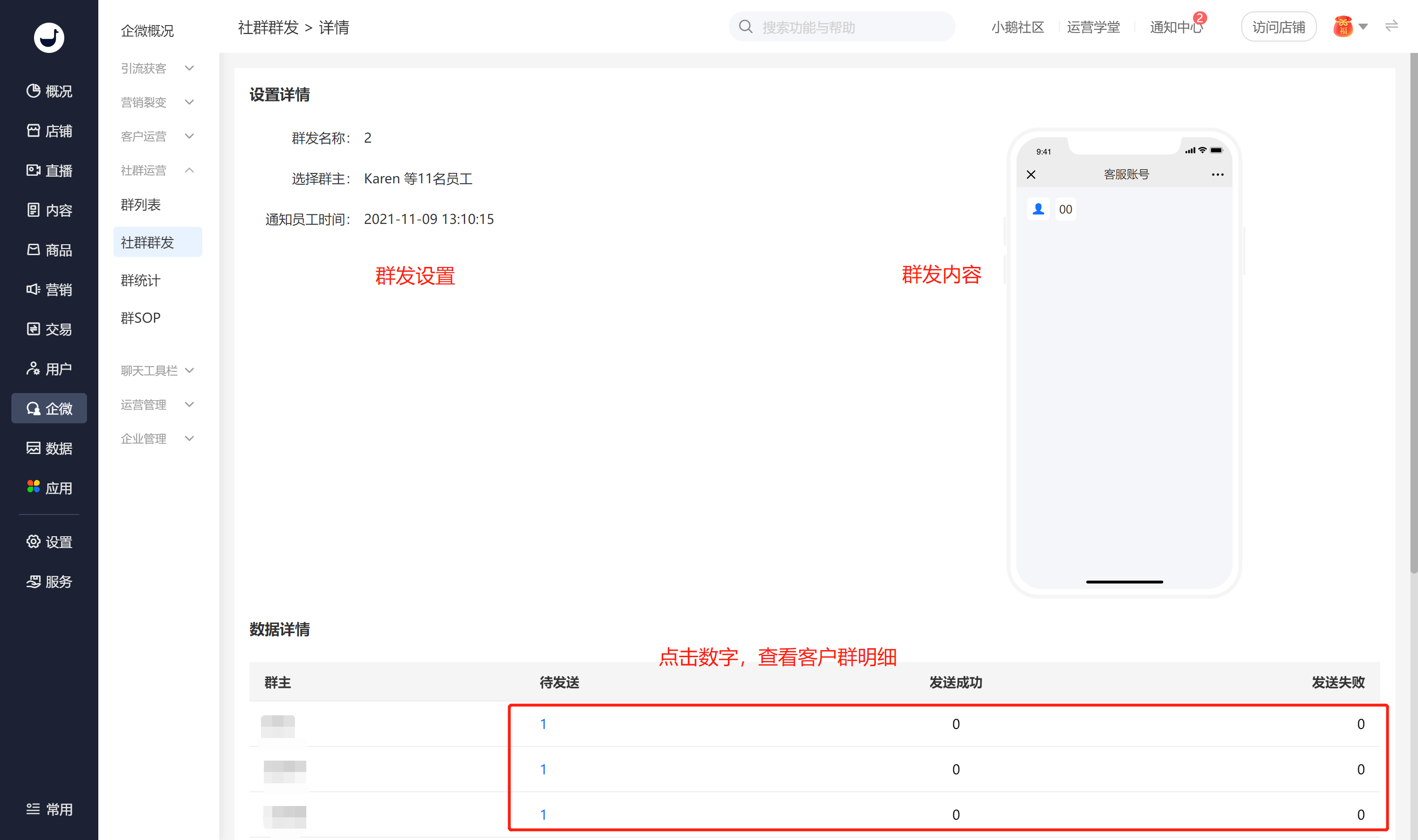The image size is (1418, 840).
Task: Click the 访问店铺 button
Action: coord(1278,26)
